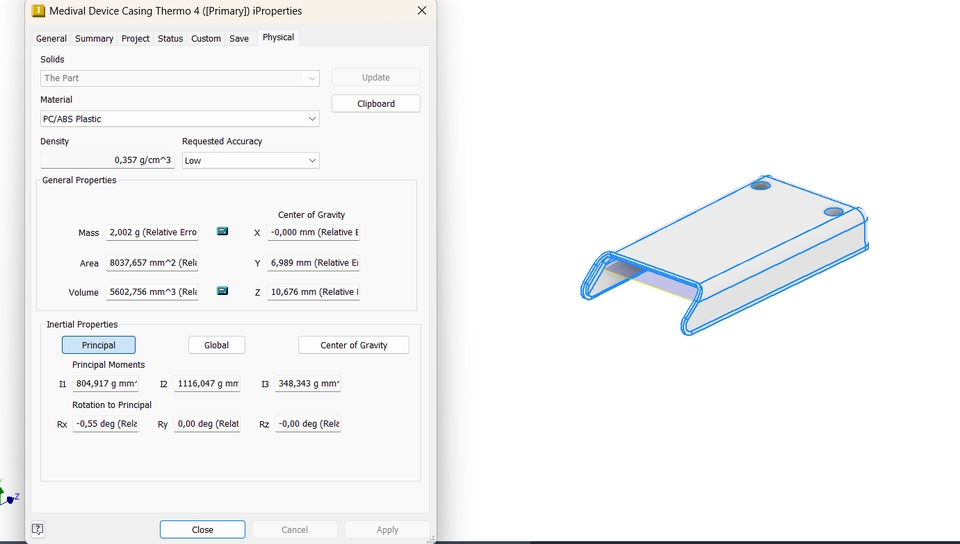
Task: Click the Center of Gravity X field
Action: (x=313, y=233)
